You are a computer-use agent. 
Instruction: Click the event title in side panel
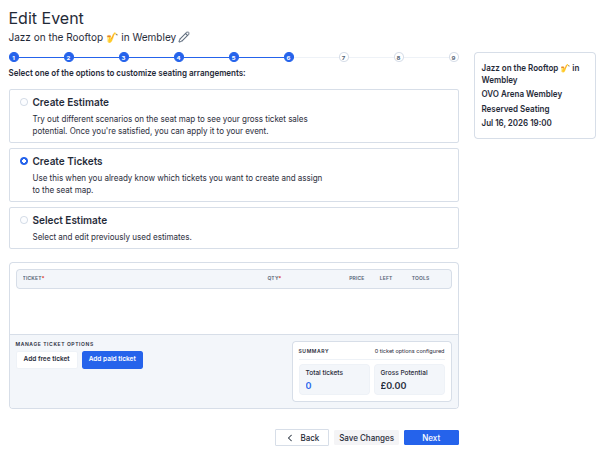coord(530,74)
